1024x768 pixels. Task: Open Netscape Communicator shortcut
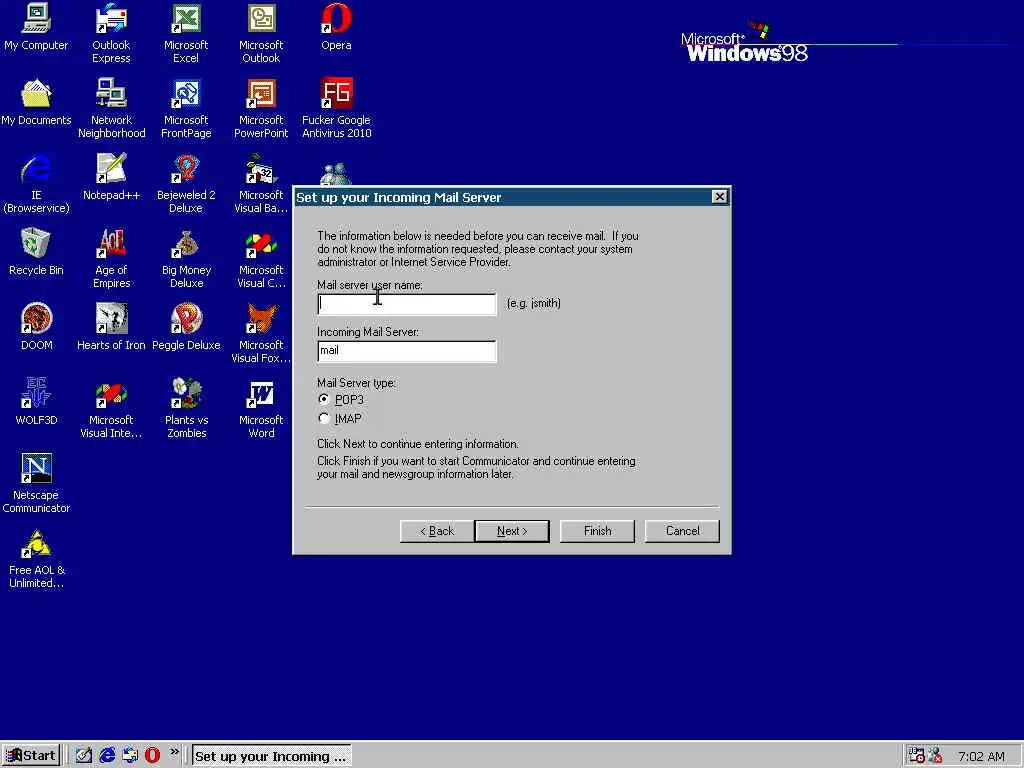tap(36, 483)
